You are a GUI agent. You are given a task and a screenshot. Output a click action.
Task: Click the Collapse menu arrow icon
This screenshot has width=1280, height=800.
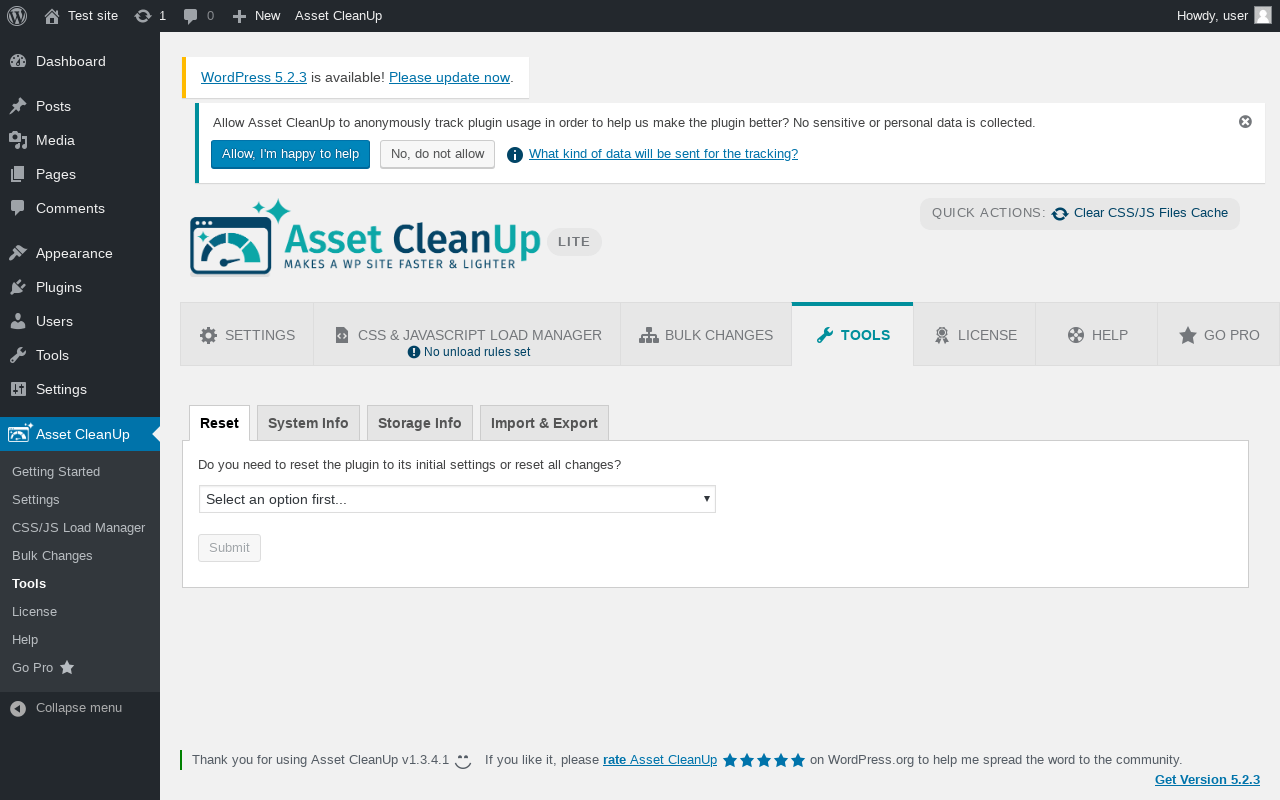click(18, 708)
